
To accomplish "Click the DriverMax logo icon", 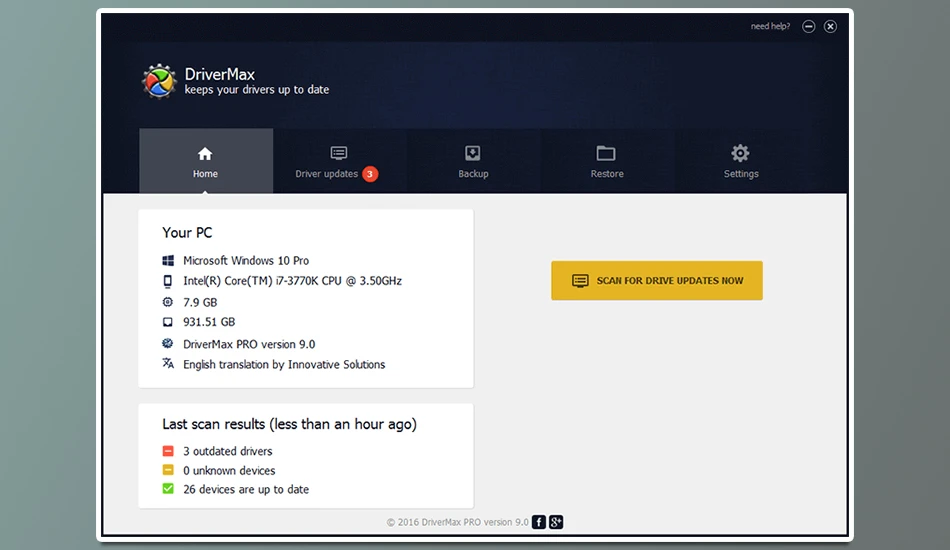I will [x=159, y=81].
